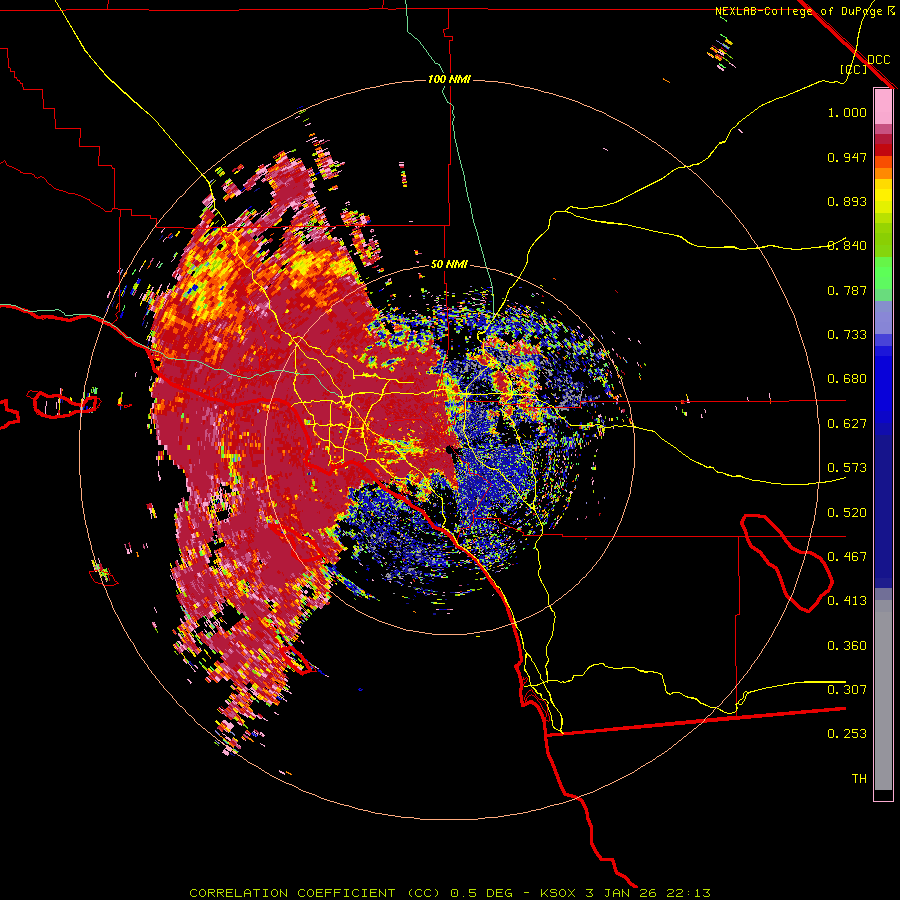Click the 0.307 scale value
900x900 pixels.
(847, 690)
